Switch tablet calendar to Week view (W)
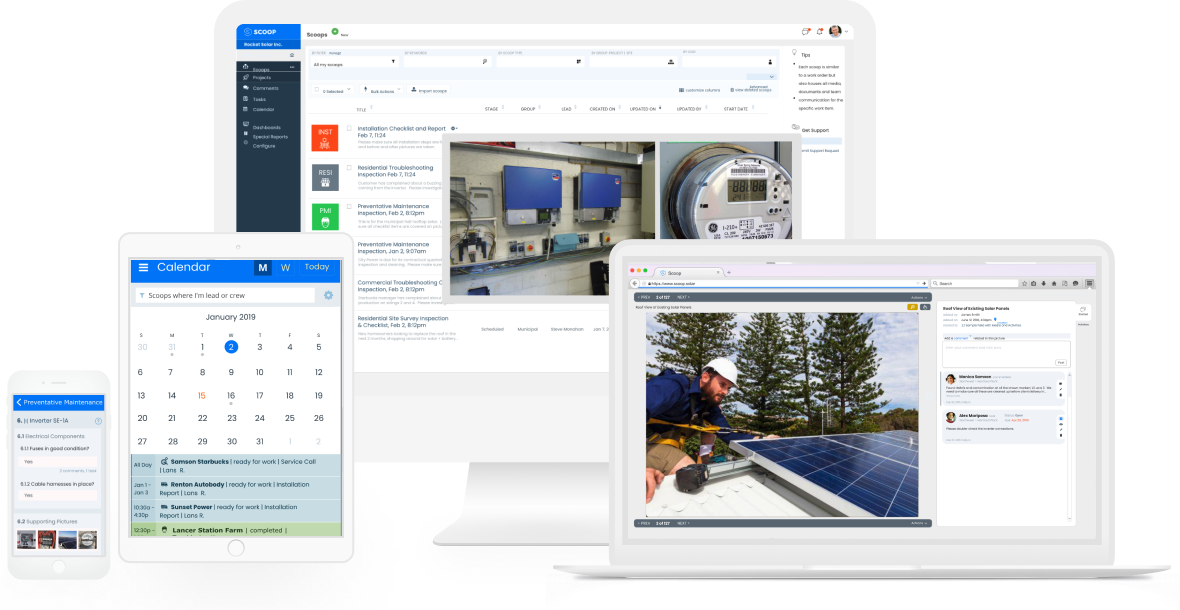 pos(285,268)
